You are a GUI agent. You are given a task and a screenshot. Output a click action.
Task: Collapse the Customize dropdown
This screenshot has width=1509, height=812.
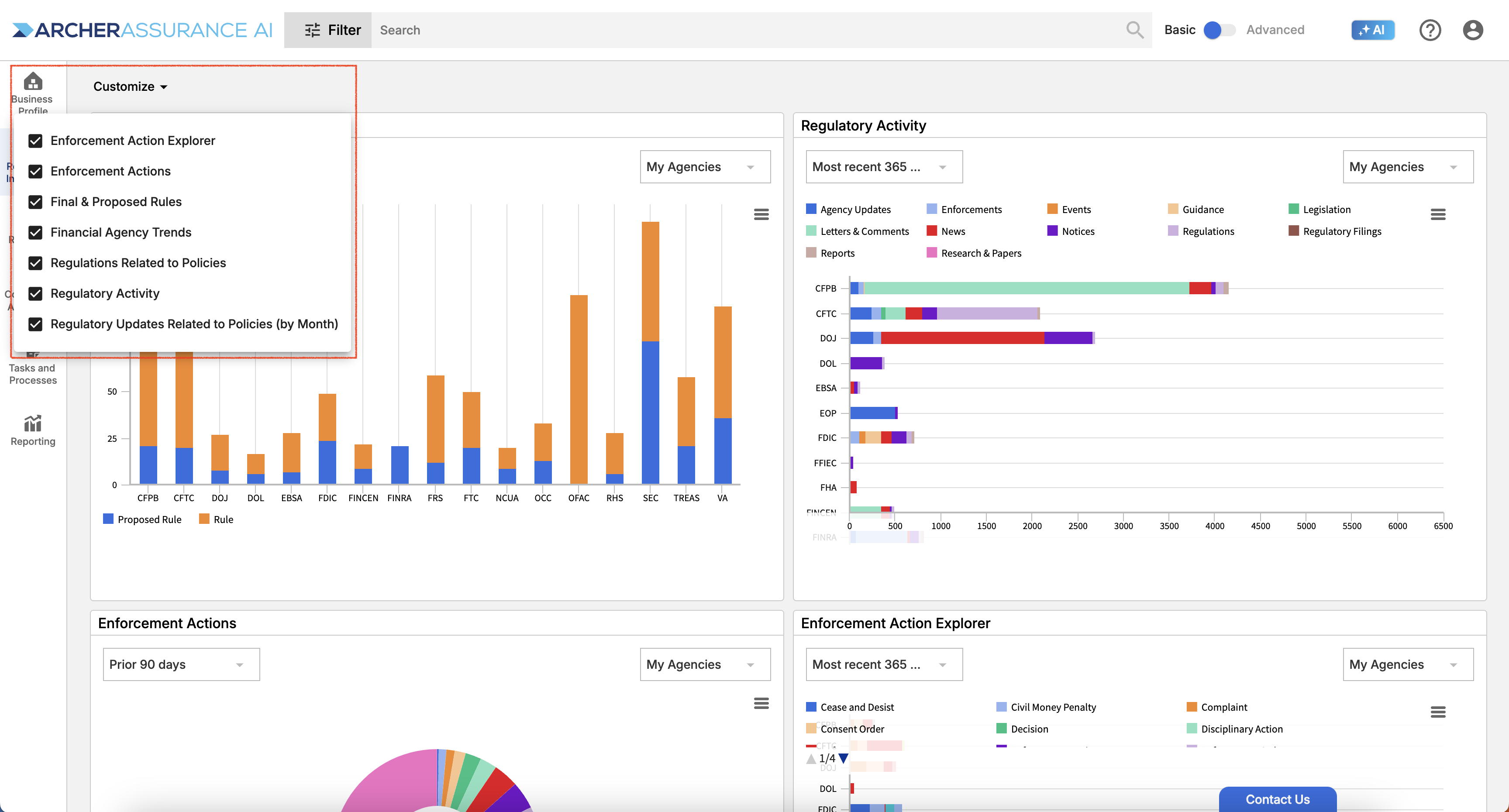(130, 86)
